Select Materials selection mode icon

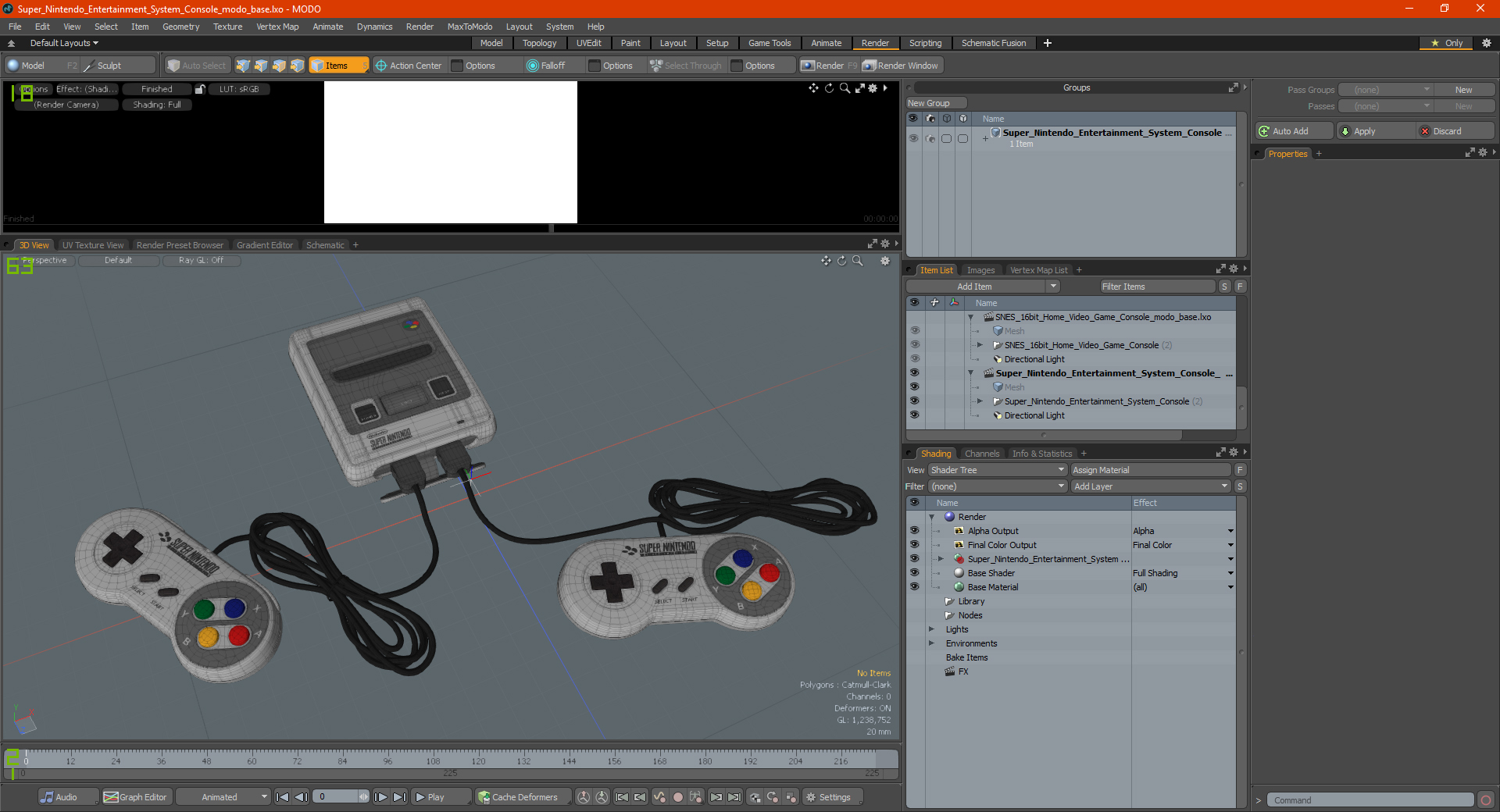click(x=297, y=66)
